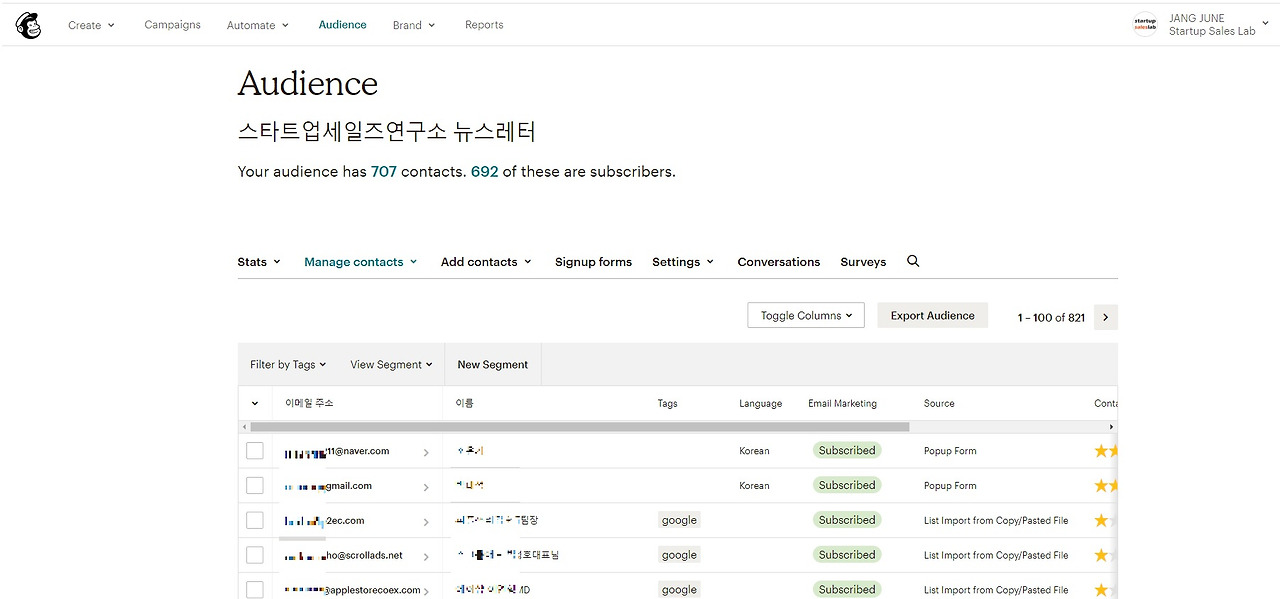This screenshot has width=1280, height=599.
Task: Click the New Segment button
Action: 492,365
